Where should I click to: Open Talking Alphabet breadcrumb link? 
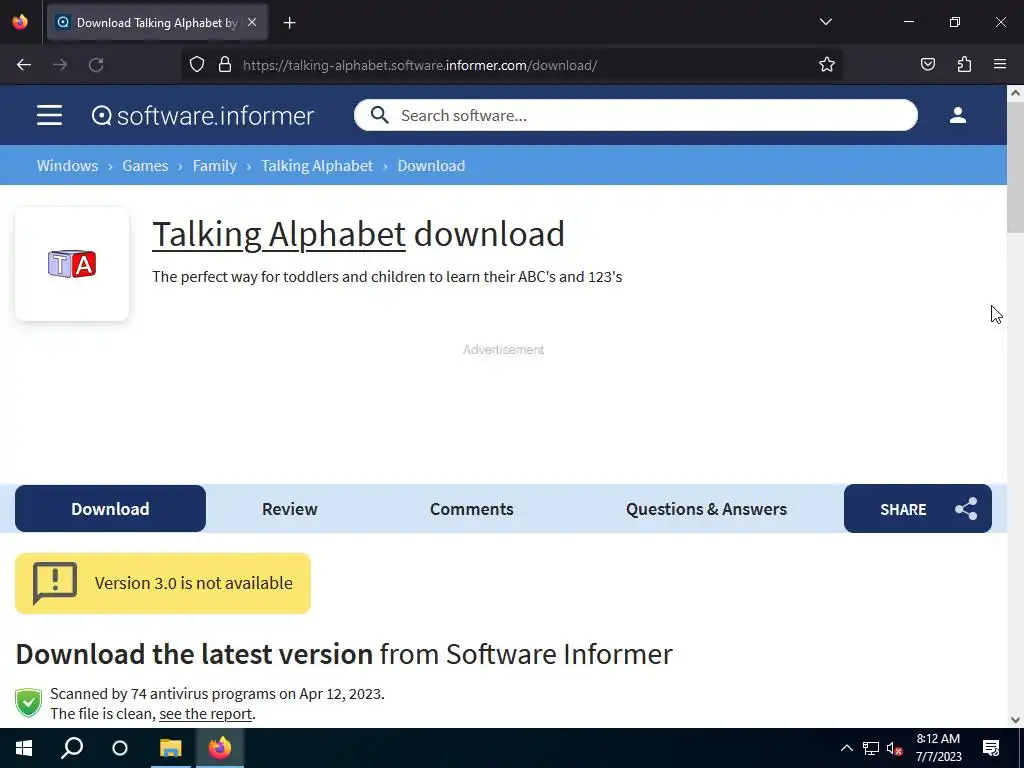tap(317, 166)
